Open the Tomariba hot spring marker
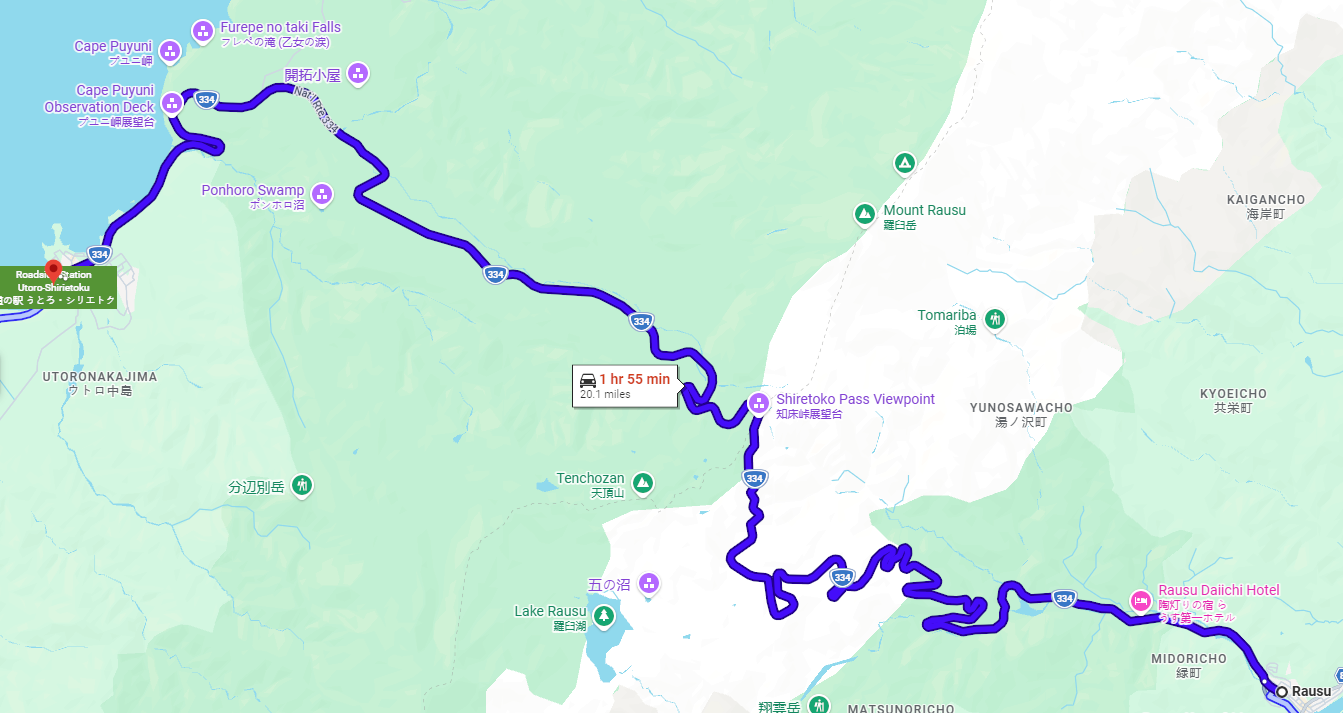The width and height of the screenshot is (1343, 713). pos(995,319)
